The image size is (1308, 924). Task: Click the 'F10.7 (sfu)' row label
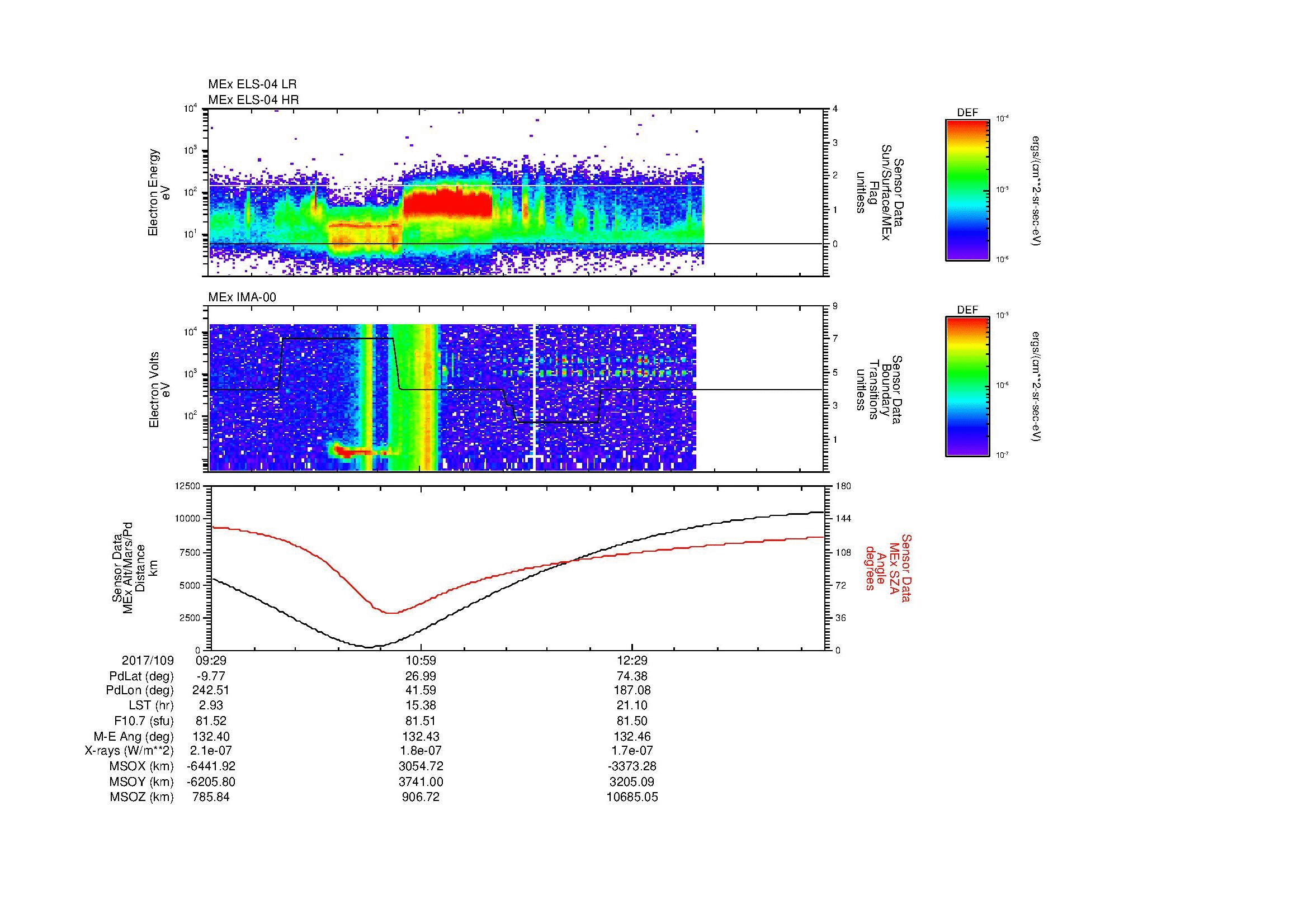(144, 721)
